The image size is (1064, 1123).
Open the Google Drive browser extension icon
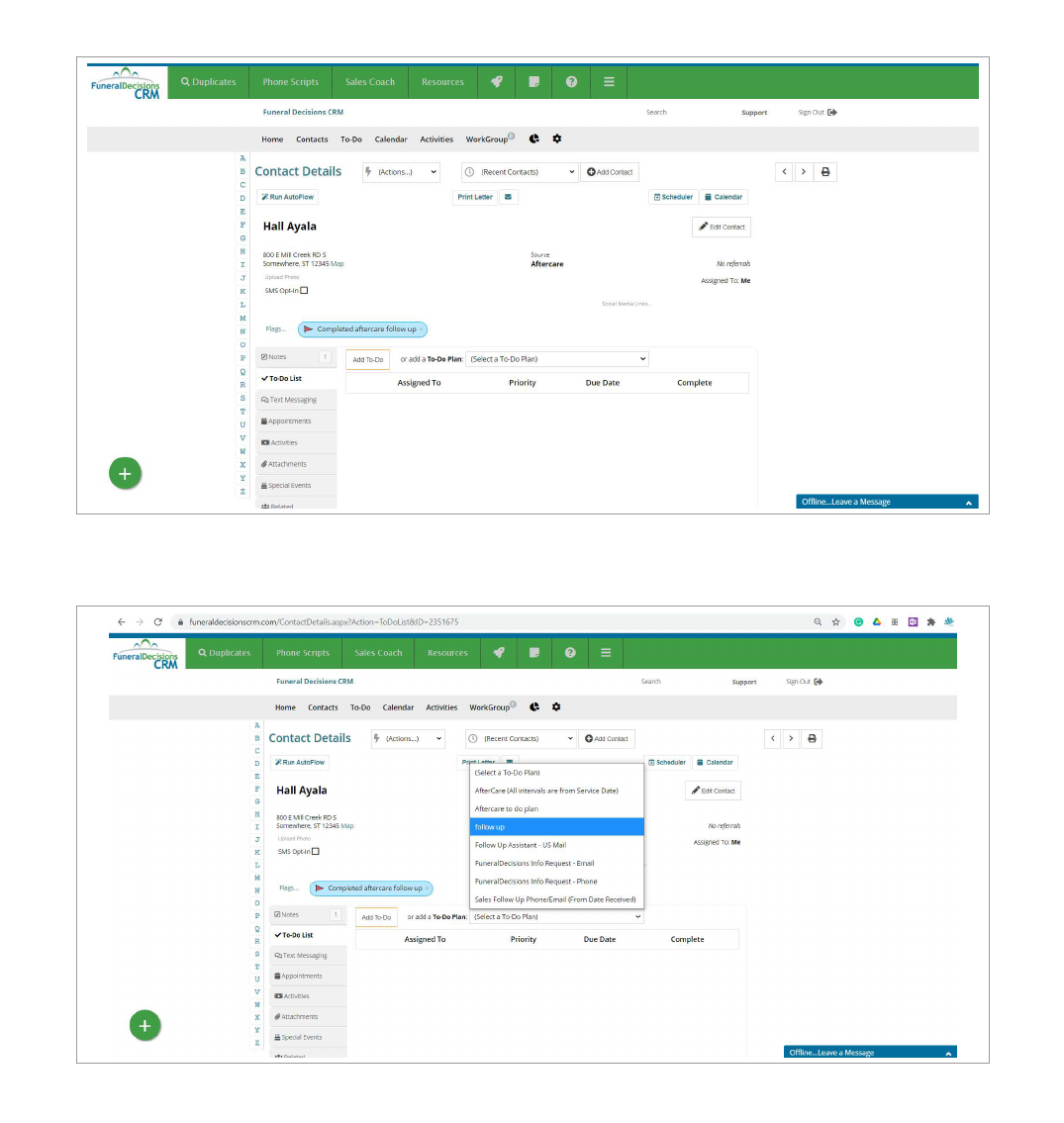tap(877, 622)
